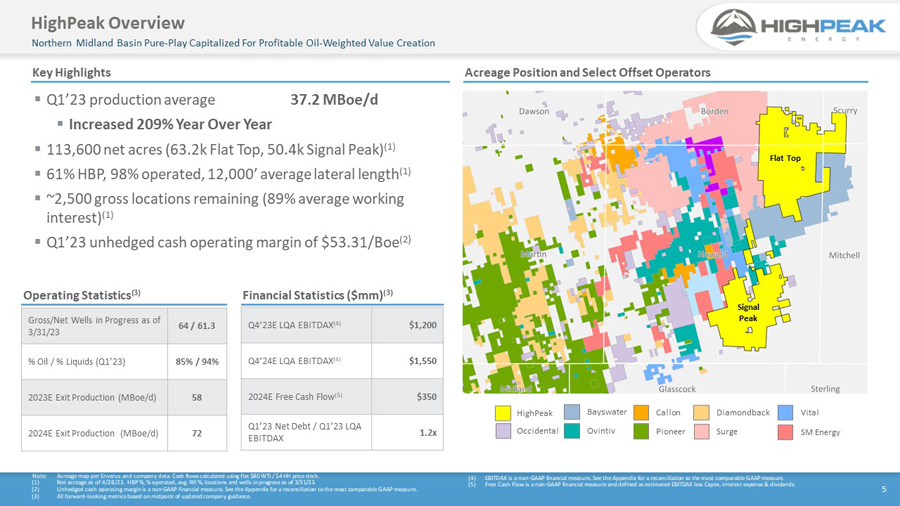Click the '$350' Free Cash Flow cell

(408, 396)
